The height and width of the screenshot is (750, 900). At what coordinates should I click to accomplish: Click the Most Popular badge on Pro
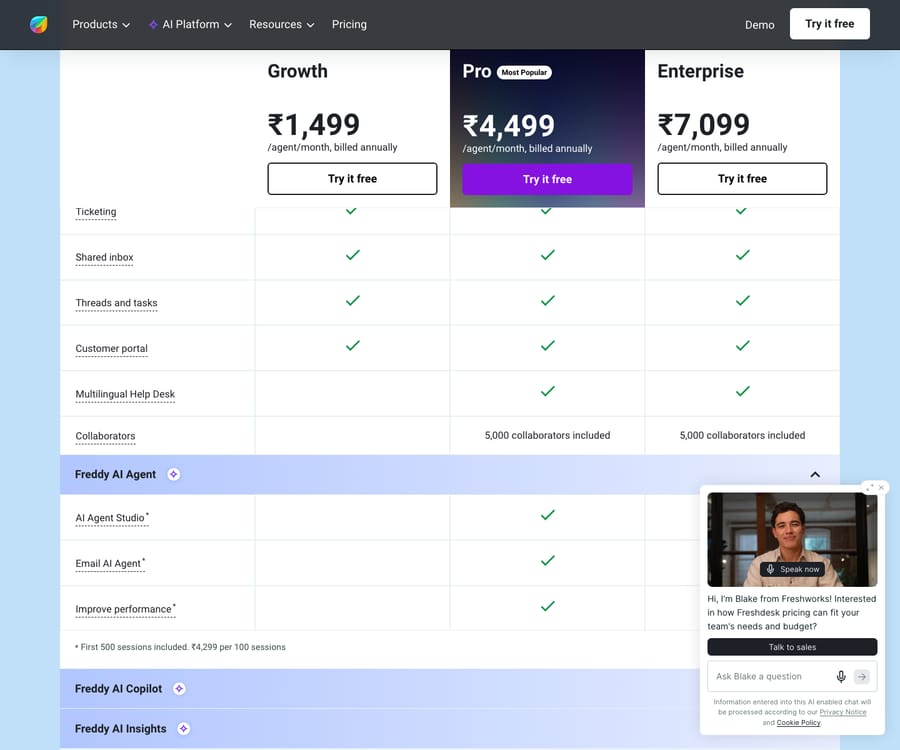pyautogui.click(x=524, y=72)
